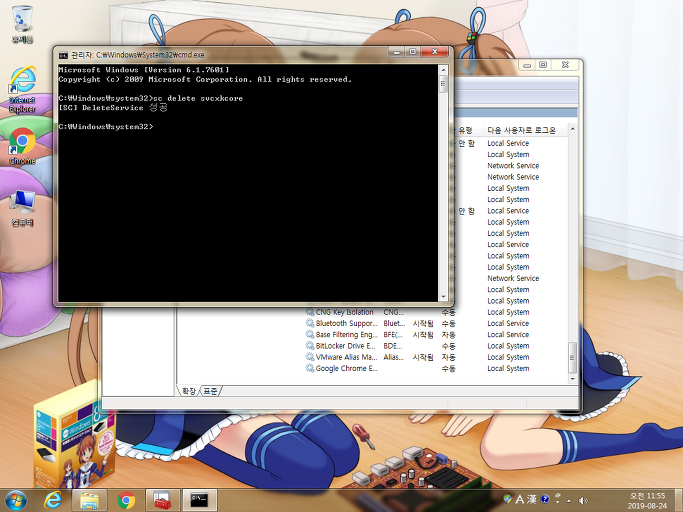This screenshot has height=512, width=683.
Task: Toggle the 漢 Hanja conversion button
Action: click(532, 499)
